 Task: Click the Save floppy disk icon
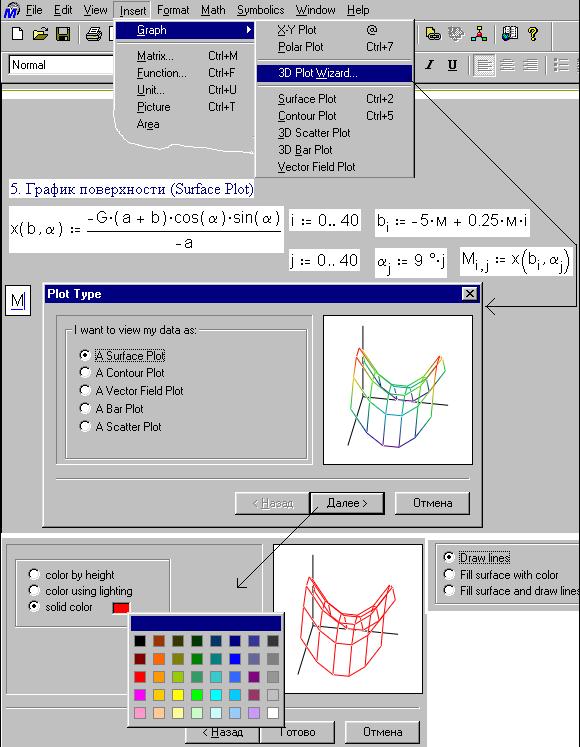click(x=63, y=34)
